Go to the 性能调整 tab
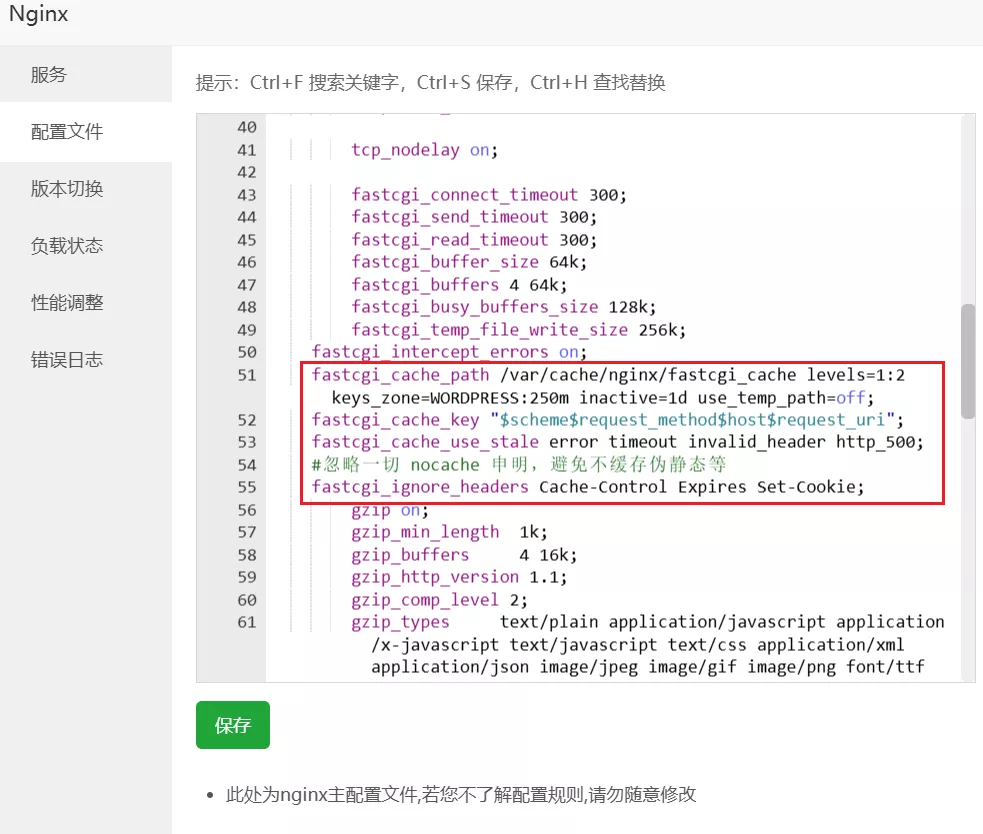 point(67,303)
